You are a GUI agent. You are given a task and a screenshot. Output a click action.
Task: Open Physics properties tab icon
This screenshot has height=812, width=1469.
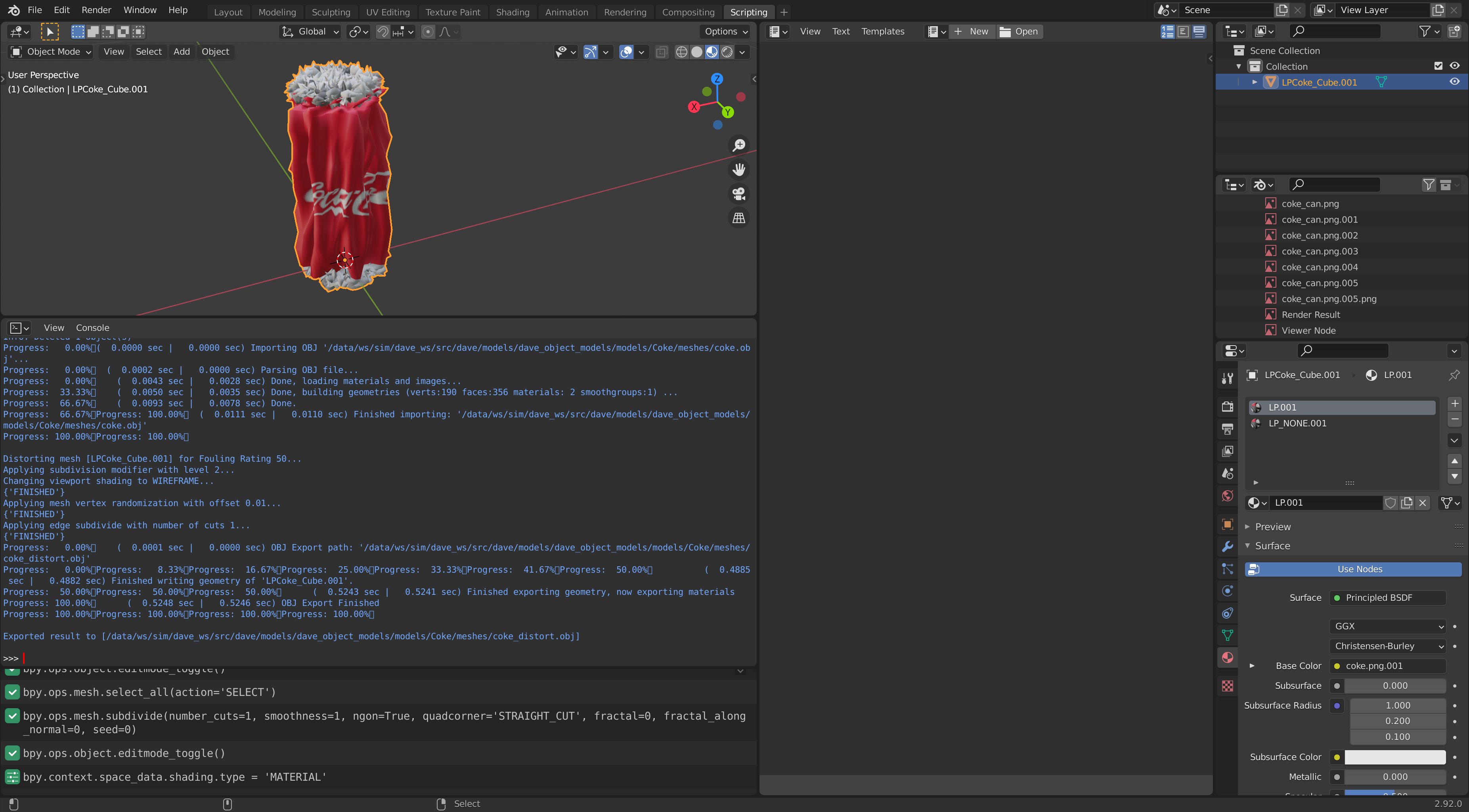(1227, 591)
